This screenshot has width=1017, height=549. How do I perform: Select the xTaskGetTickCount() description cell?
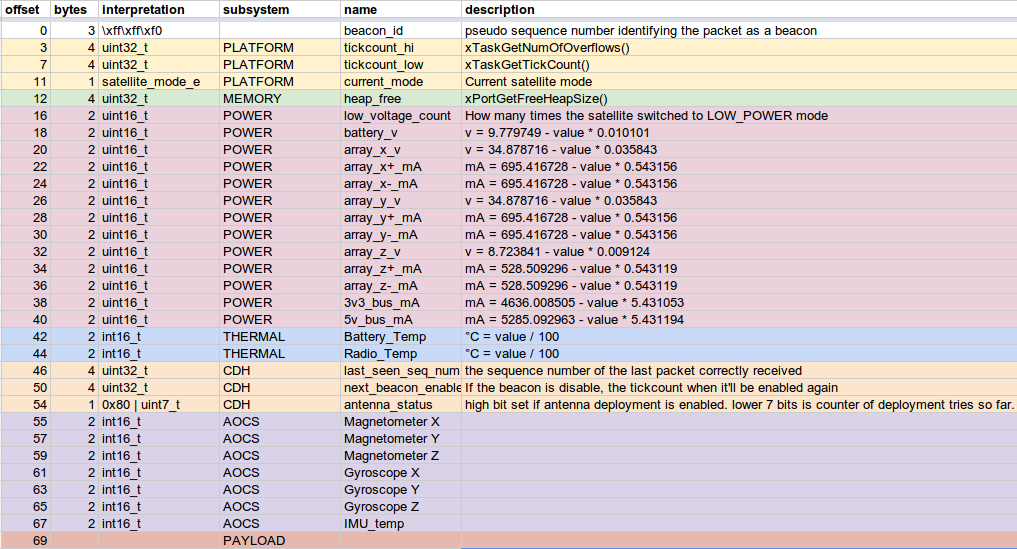738,65
